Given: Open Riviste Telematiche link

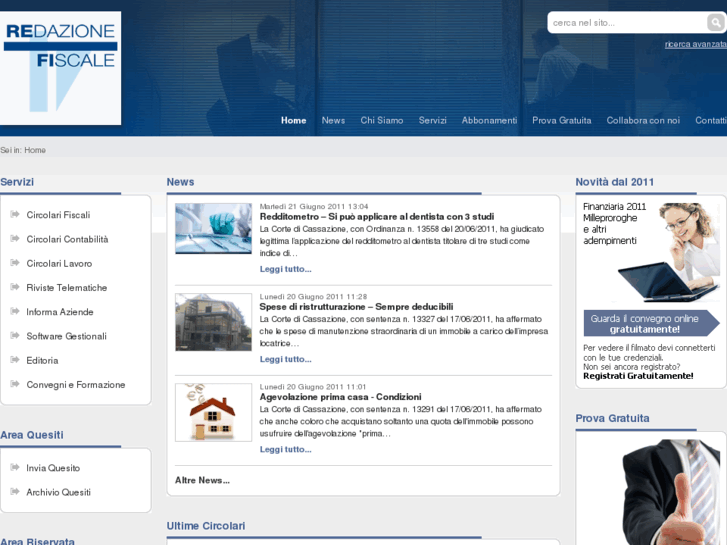Looking at the screenshot, I should pos(67,288).
